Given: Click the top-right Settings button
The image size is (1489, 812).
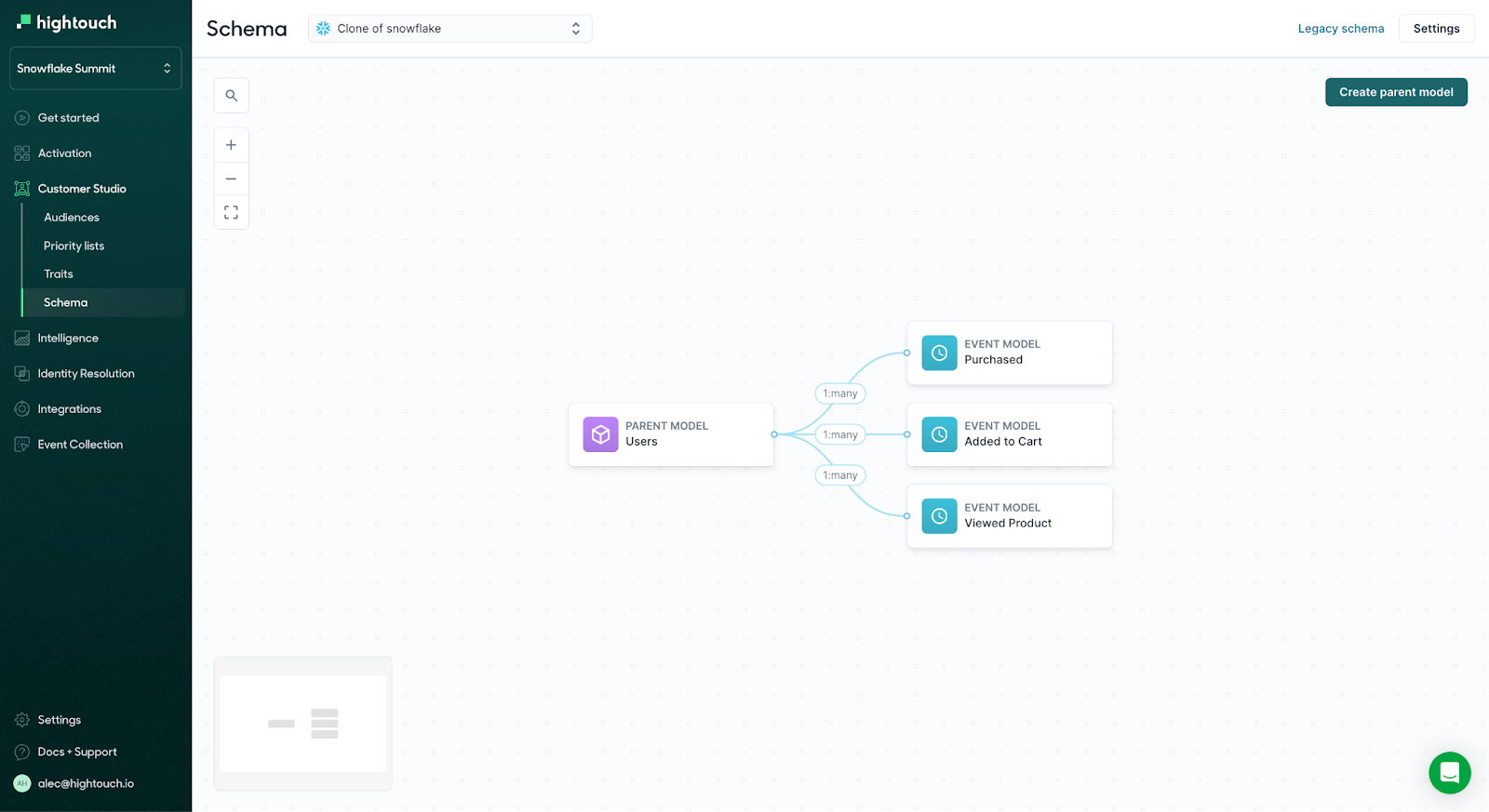Looking at the screenshot, I should point(1436,29).
